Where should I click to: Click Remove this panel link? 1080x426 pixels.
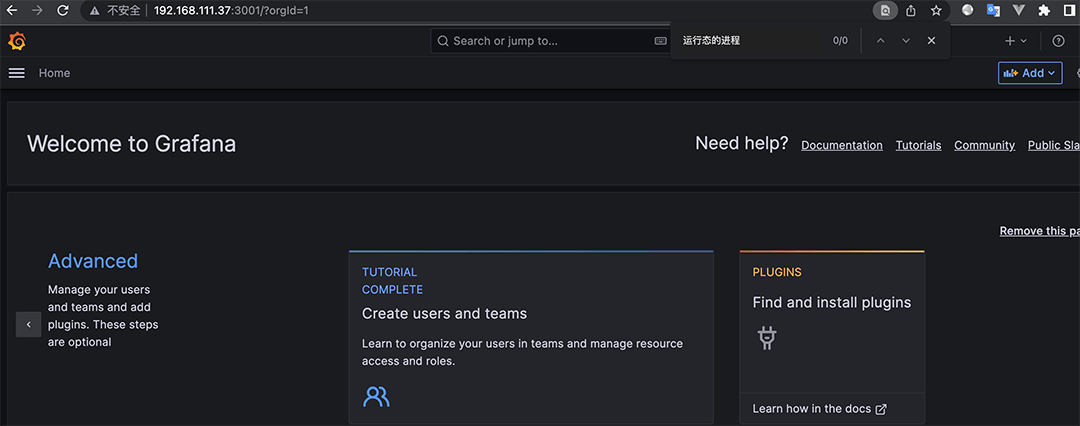(x=1039, y=231)
